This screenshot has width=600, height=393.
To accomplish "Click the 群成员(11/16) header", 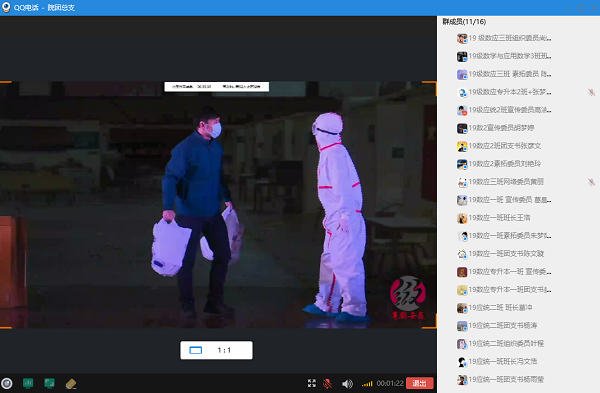I will click(x=464, y=22).
